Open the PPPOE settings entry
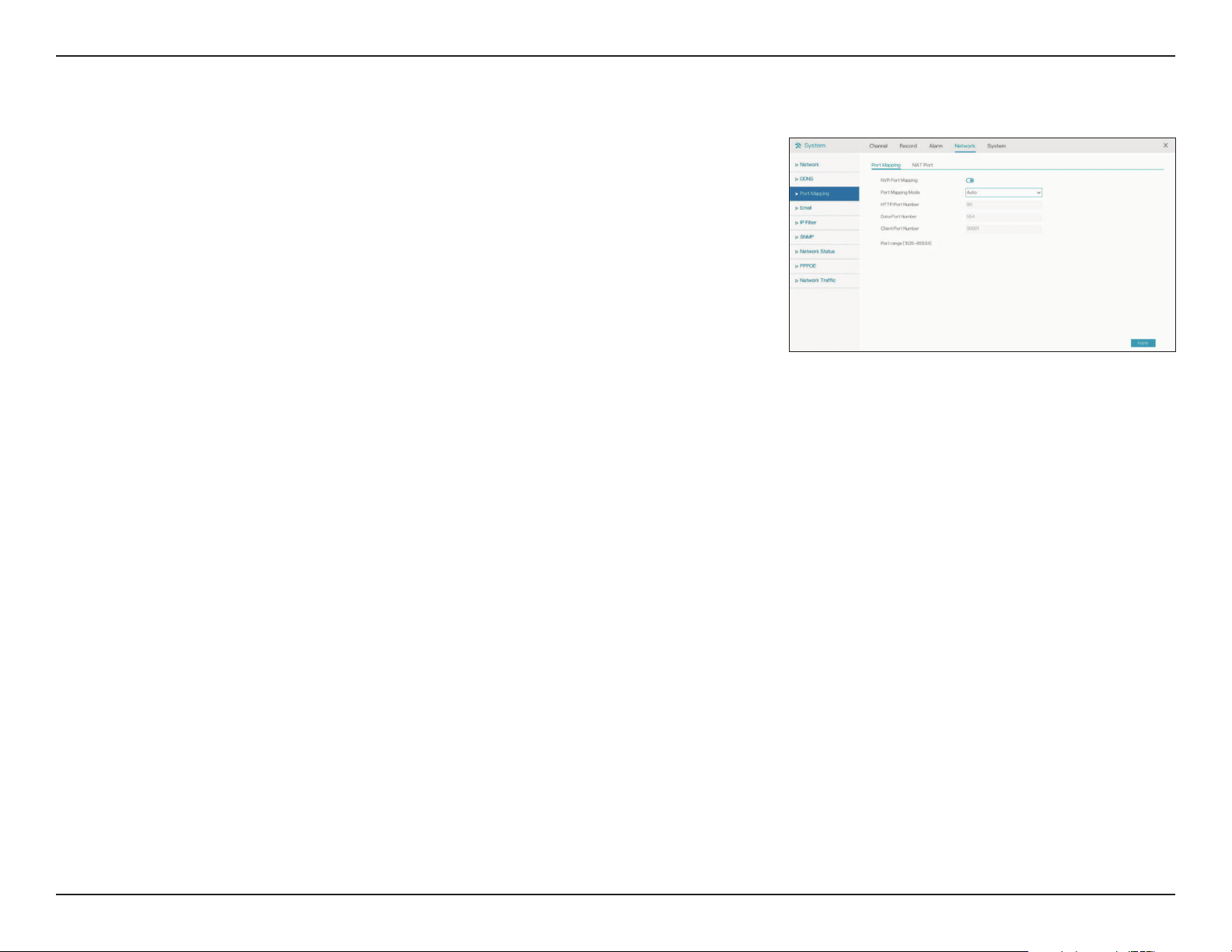 tap(825, 266)
